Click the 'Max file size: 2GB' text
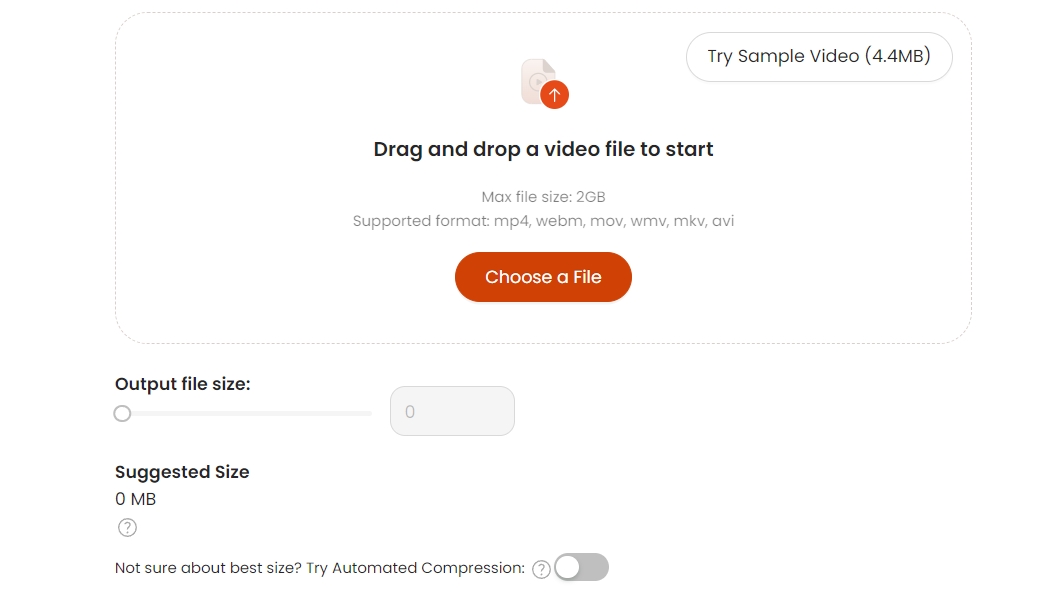Viewport: 1062px width, 616px height. pyautogui.click(x=543, y=197)
